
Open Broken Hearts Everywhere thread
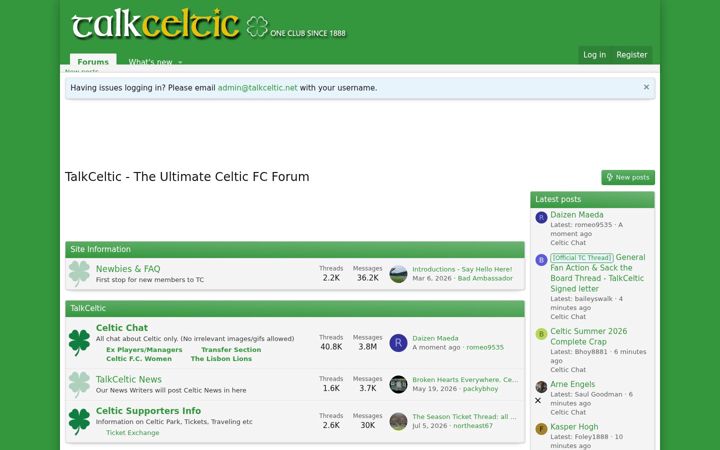465,380
